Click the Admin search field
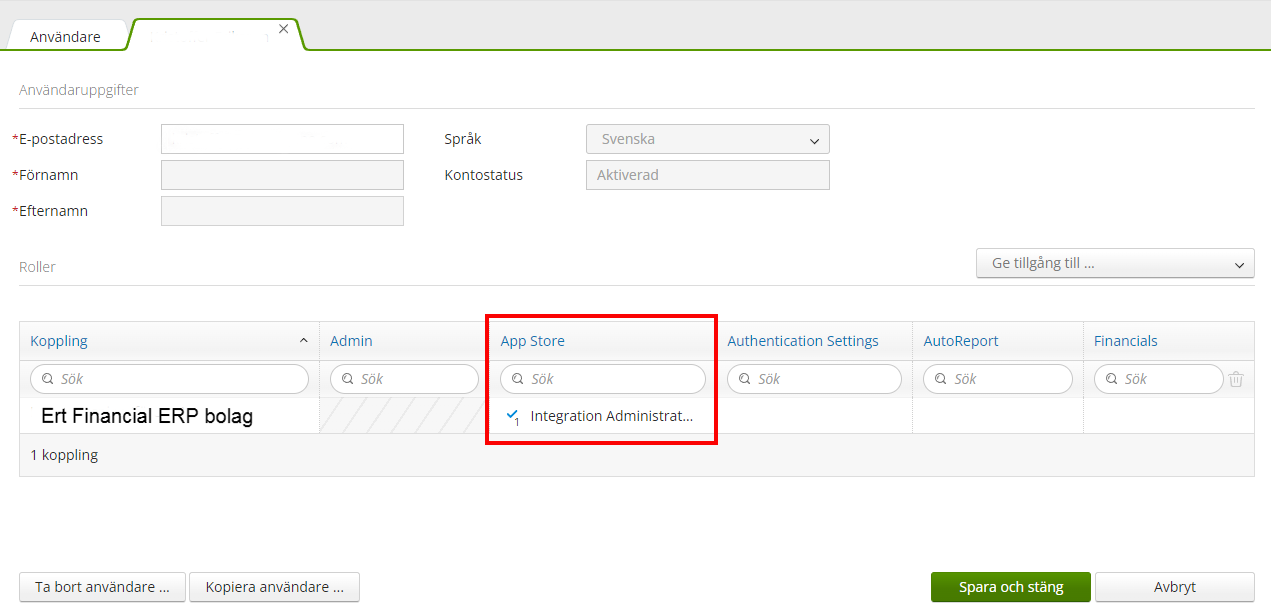Screen dimensions: 1271x613 [x=404, y=379]
